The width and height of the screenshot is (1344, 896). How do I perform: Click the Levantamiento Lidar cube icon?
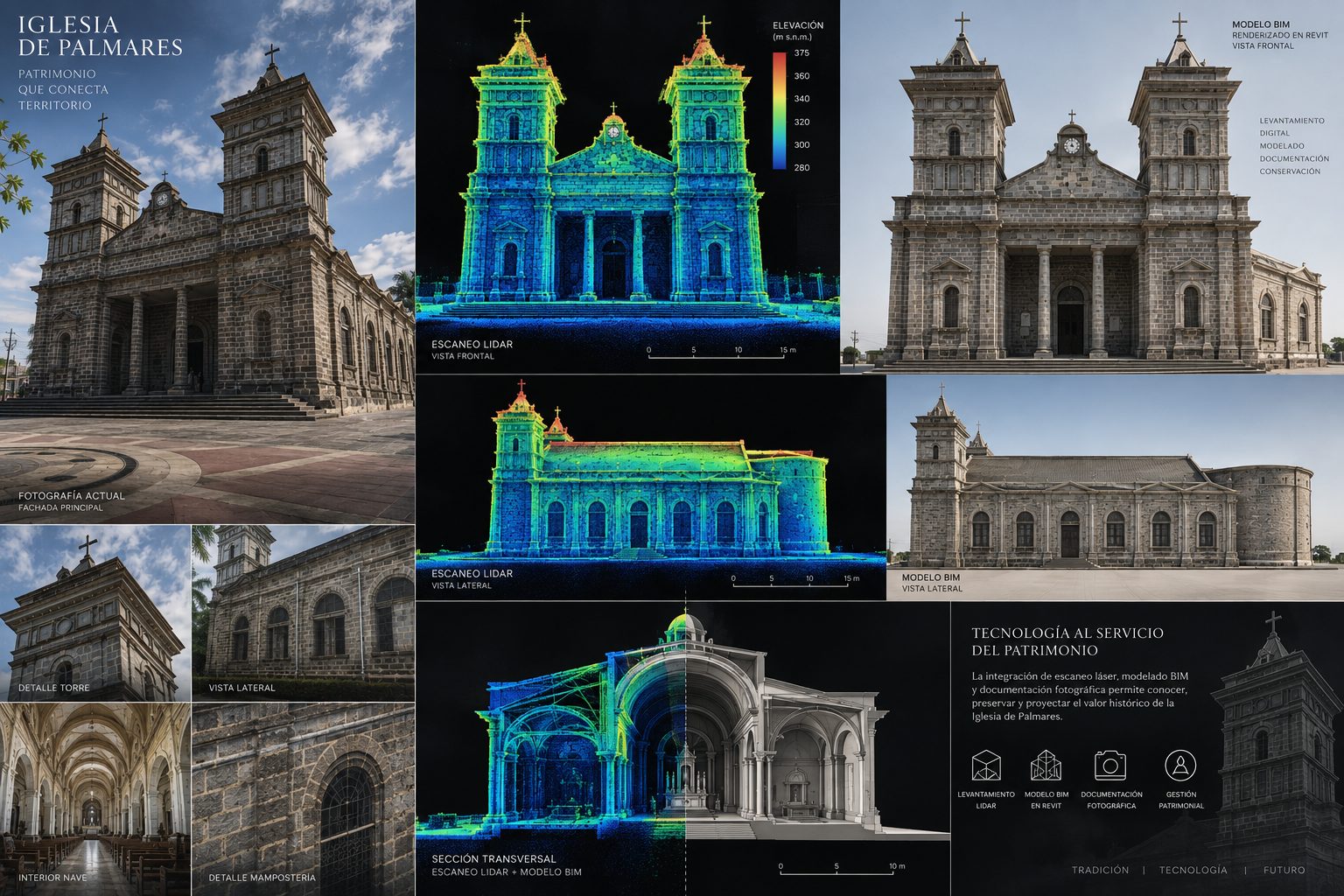(986, 766)
